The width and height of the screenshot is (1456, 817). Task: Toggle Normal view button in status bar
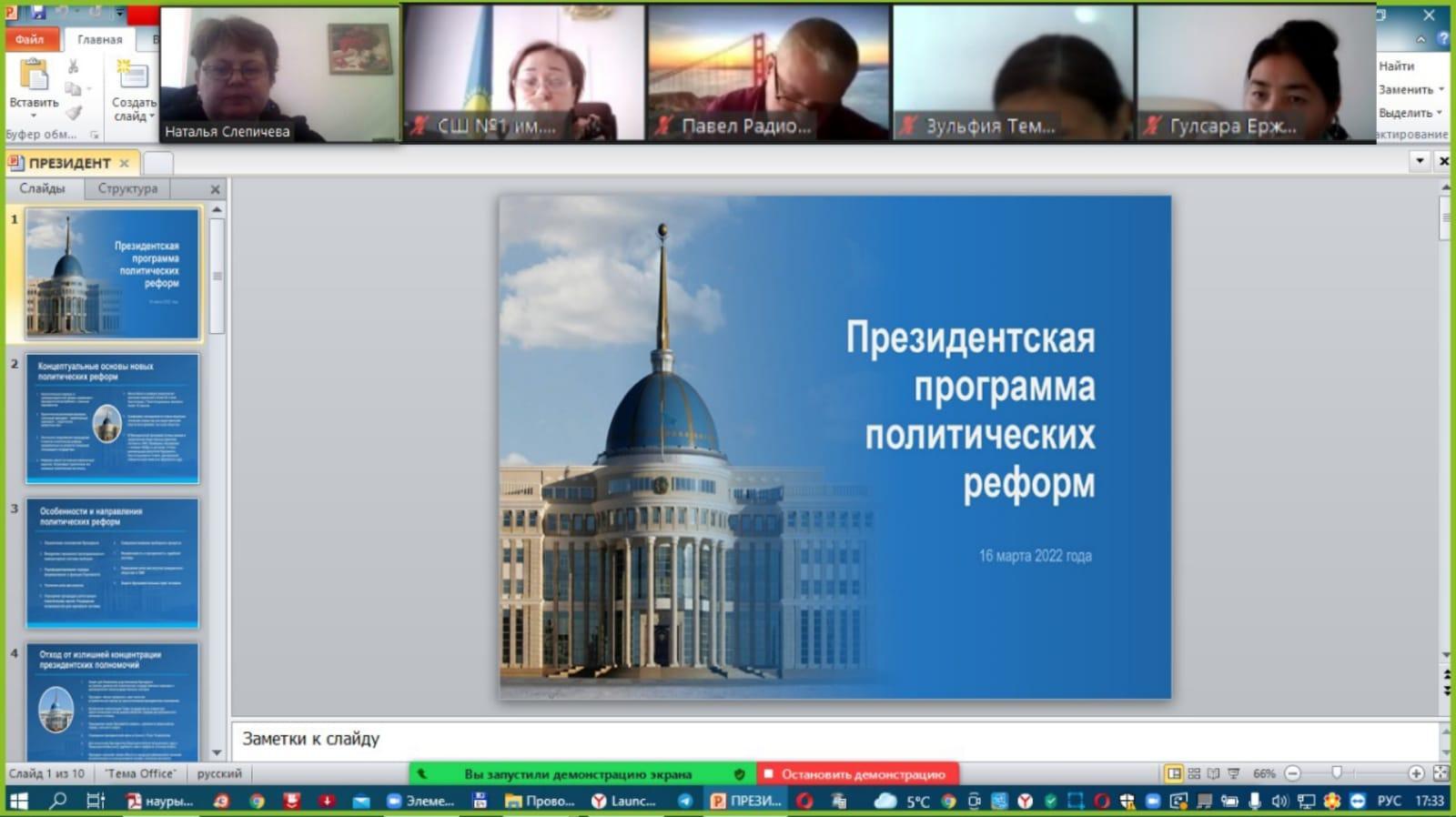1174,773
